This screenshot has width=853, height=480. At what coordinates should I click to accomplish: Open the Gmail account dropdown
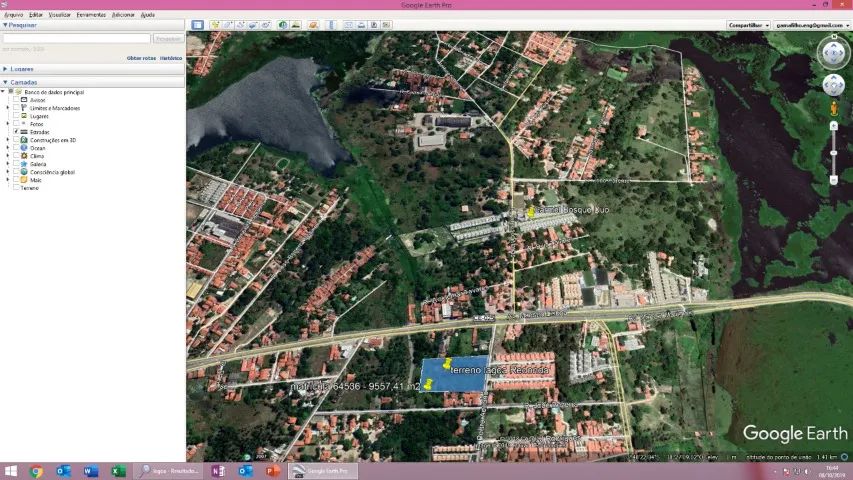(812, 25)
